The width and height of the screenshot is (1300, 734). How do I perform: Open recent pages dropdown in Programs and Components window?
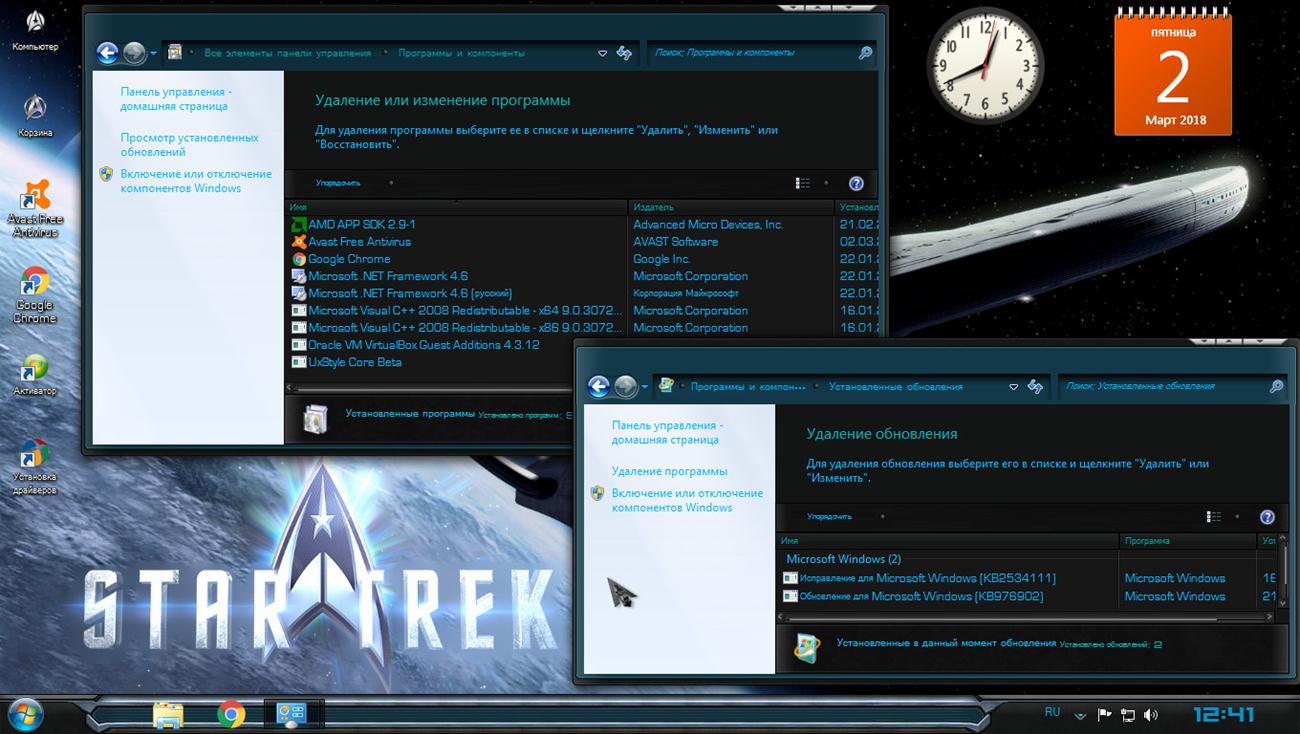[x=153, y=54]
